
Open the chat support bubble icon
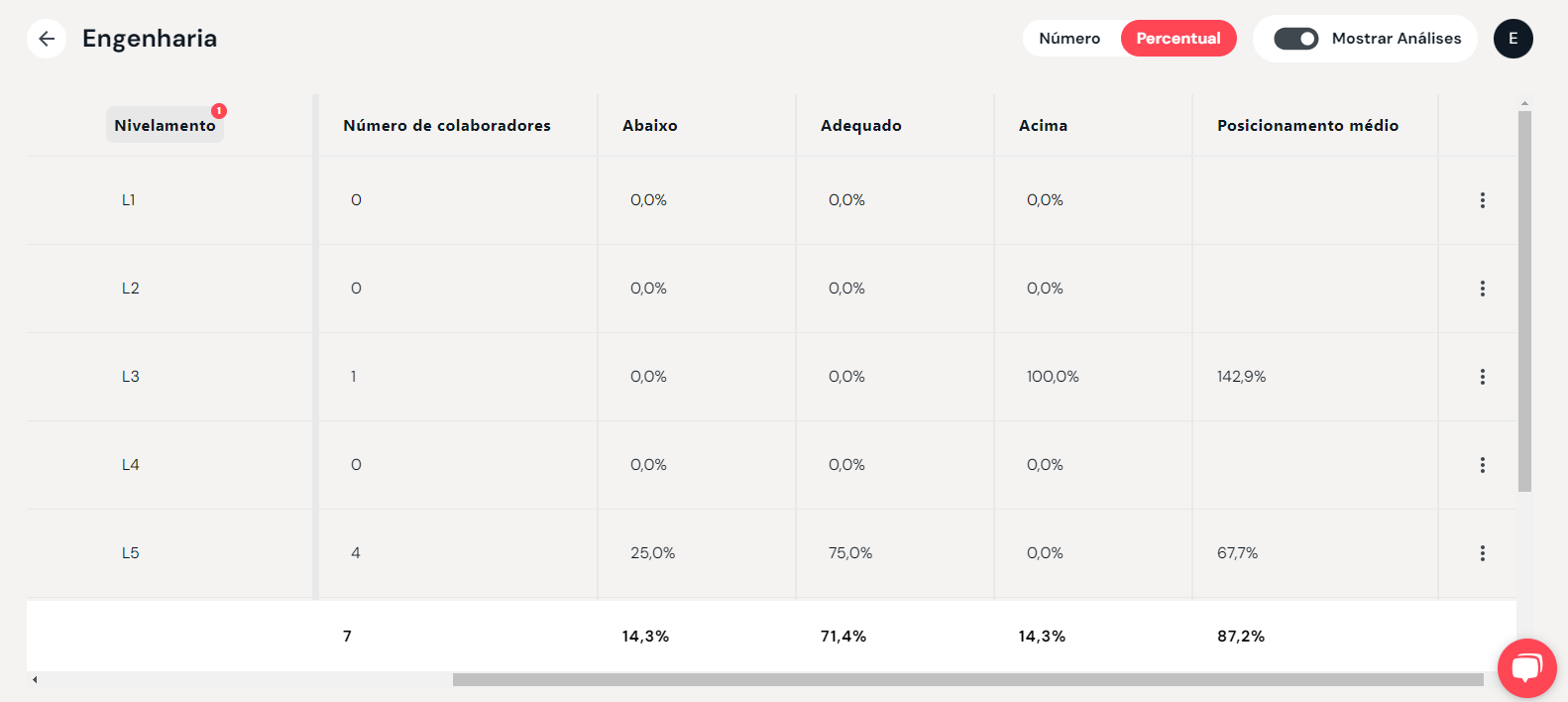point(1527,668)
